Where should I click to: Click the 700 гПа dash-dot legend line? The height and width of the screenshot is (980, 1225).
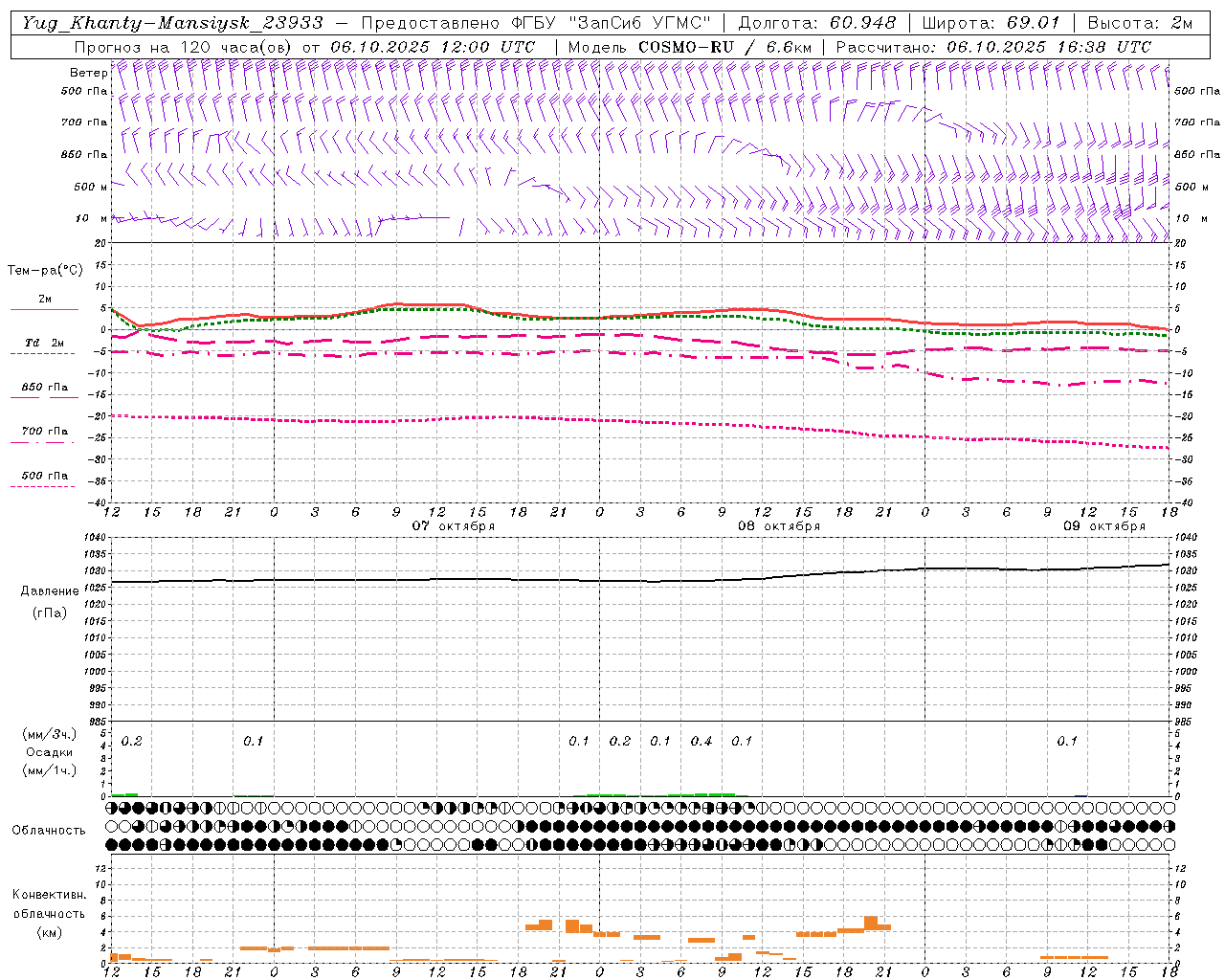[44, 441]
